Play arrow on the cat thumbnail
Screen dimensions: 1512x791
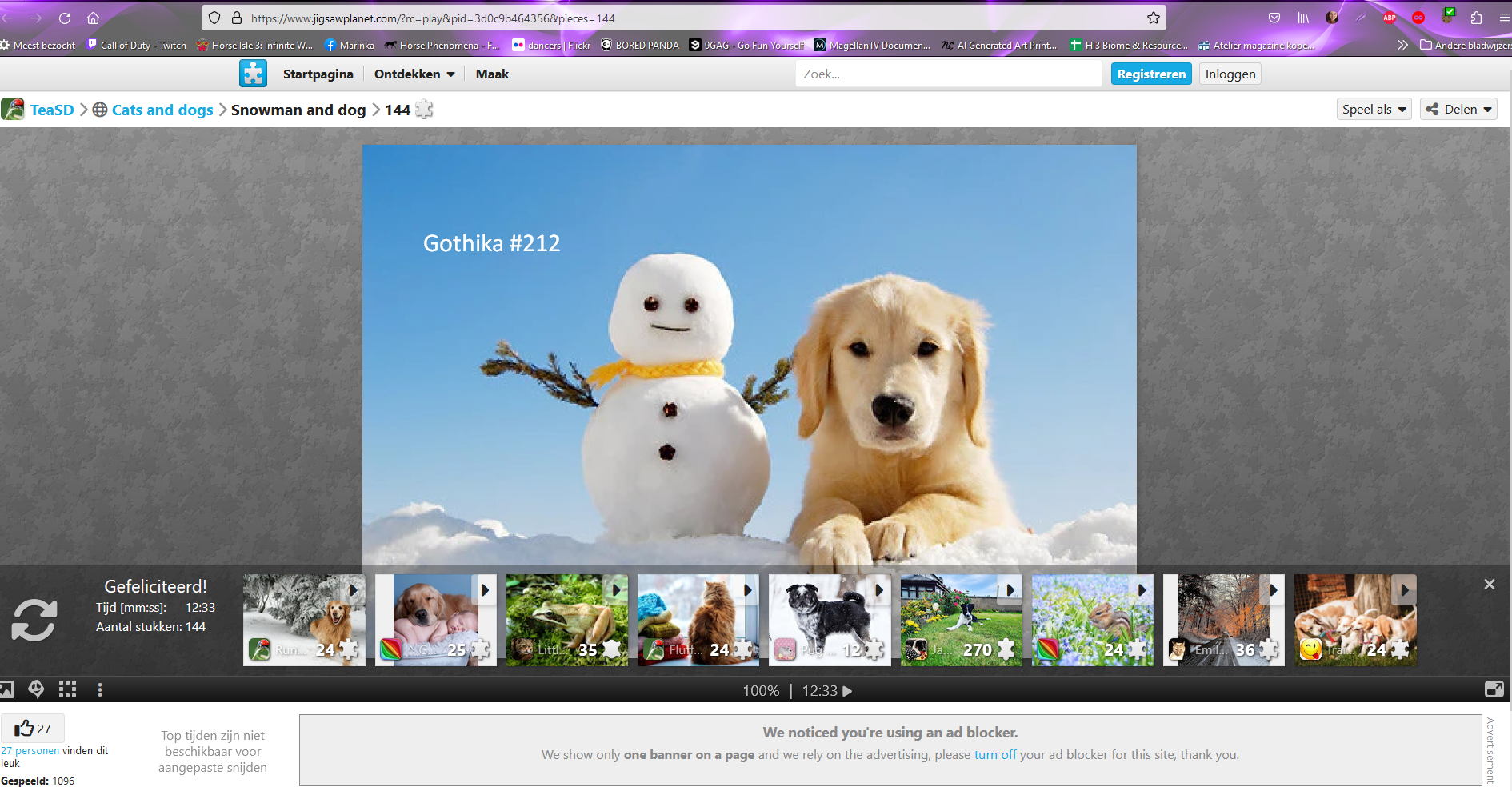(x=747, y=590)
